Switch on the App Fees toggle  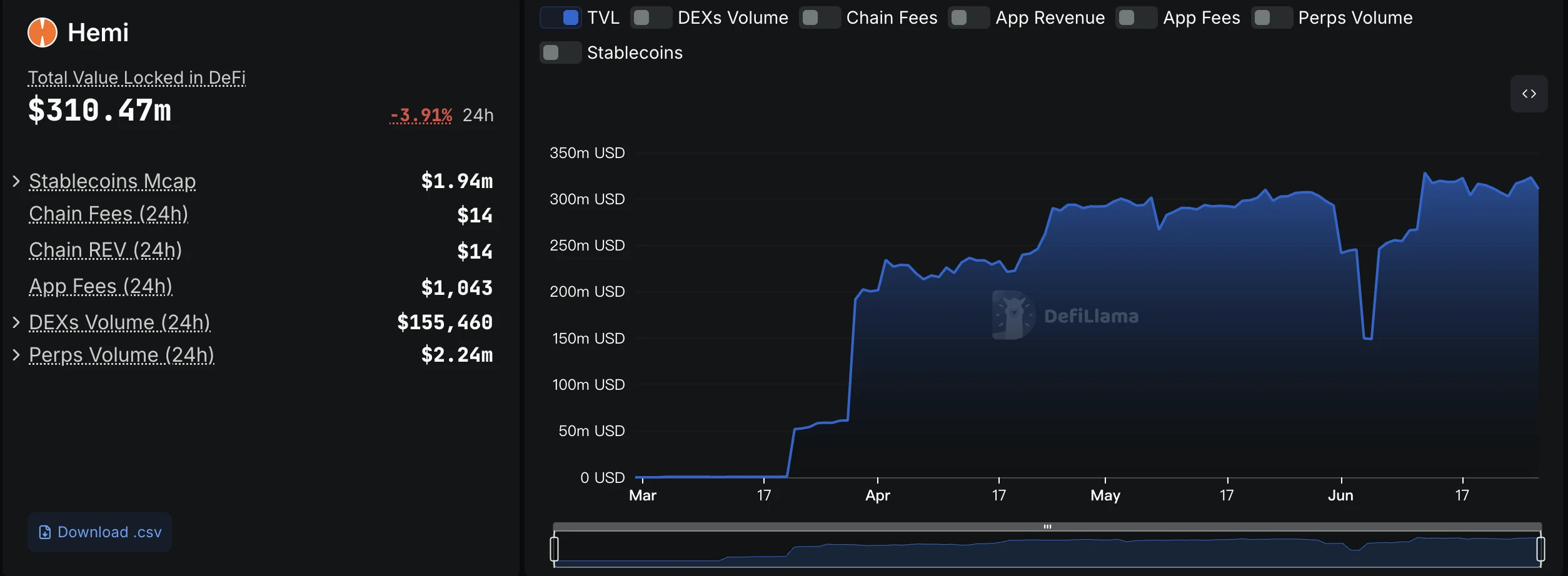coord(1136,17)
